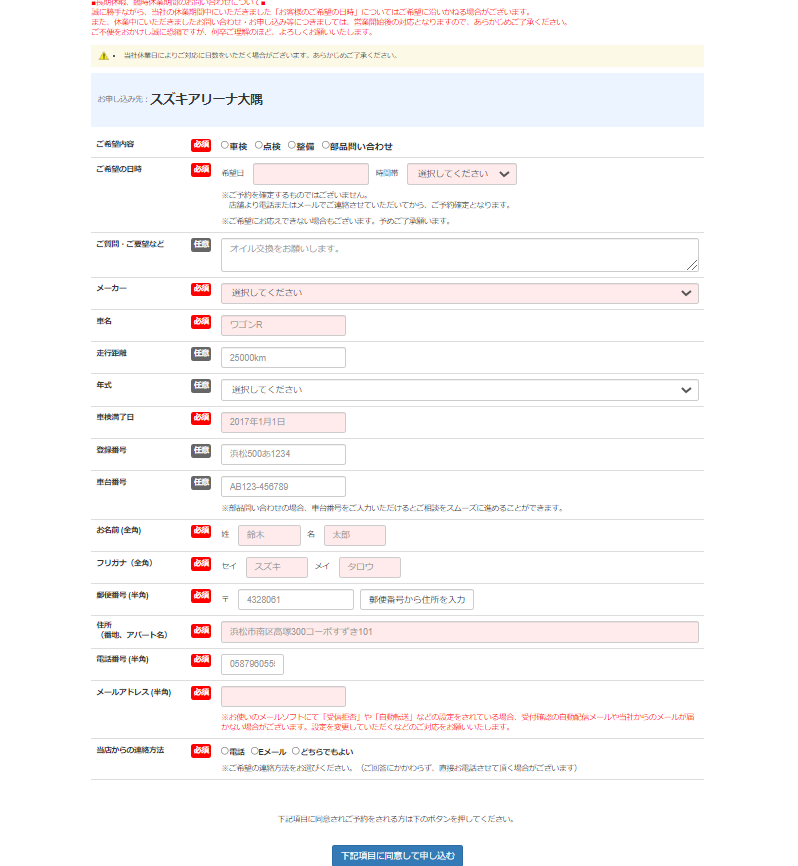Click the セイ furigana field
This screenshot has height=866, width=798.
click(277, 567)
